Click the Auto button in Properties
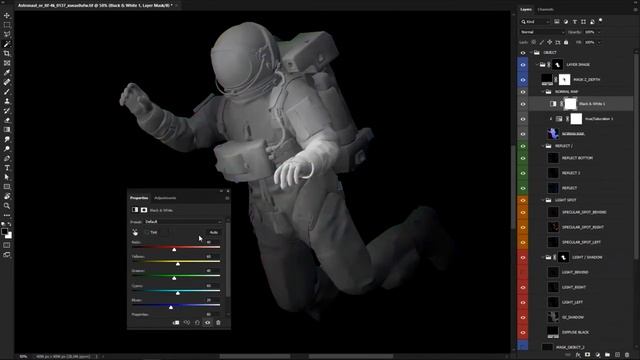Viewport: 640px width, 360px height. click(213, 232)
